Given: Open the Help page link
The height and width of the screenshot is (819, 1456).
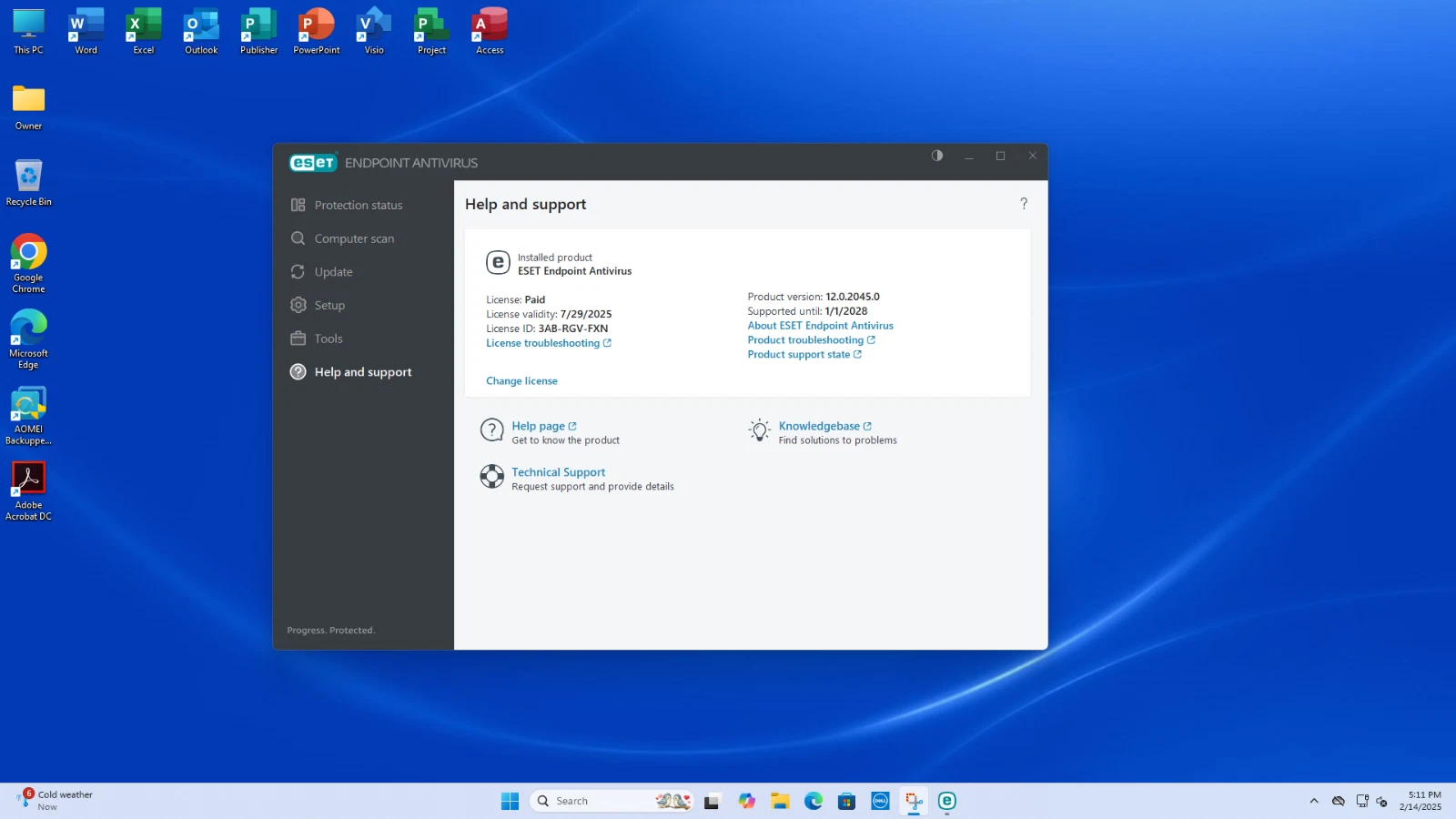Looking at the screenshot, I should pyautogui.click(x=543, y=426).
